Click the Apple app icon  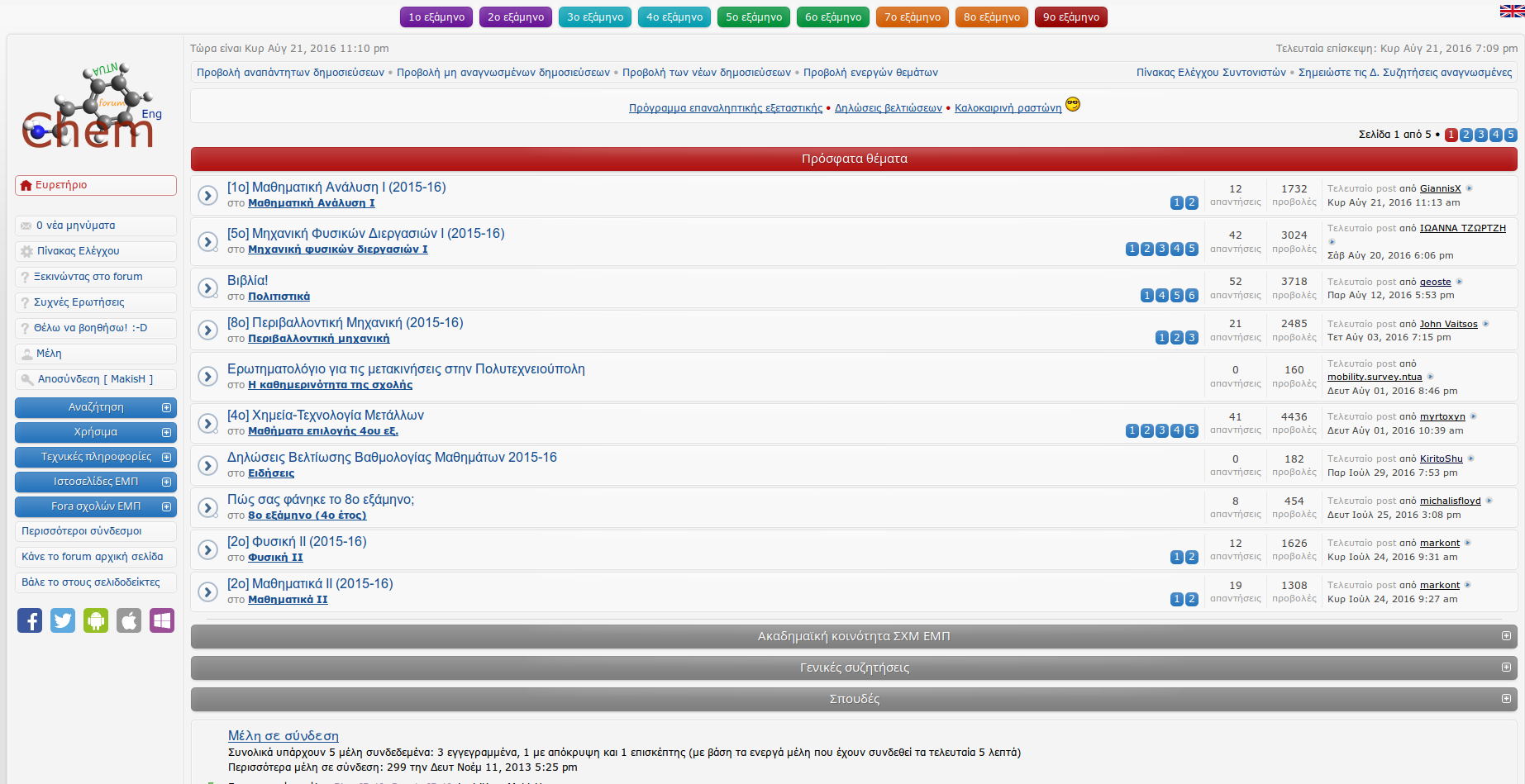coord(129,620)
